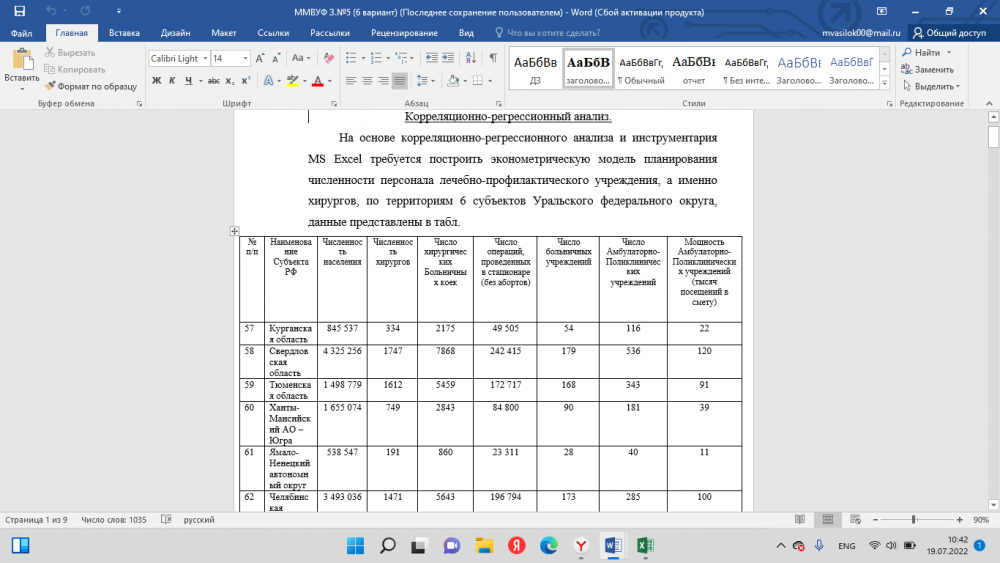Align text to center
1000x563 pixels.
point(367,81)
